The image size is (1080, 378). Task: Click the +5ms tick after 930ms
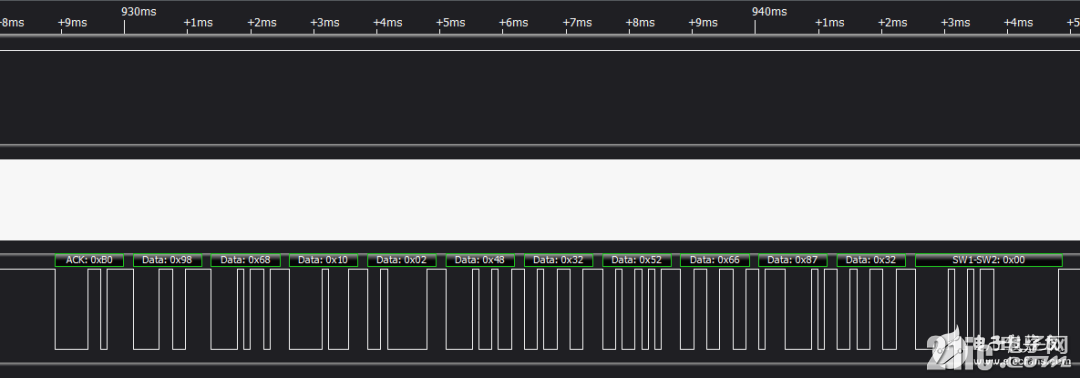pyautogui.click(x=450, y=23)
